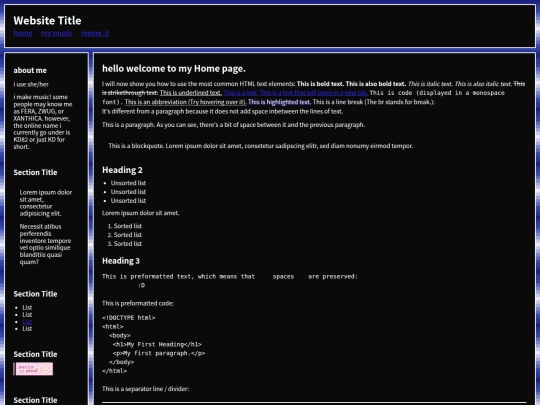Click the hello welcome Home page heading
The image size is (540, 405).
pyautogui.click(x=174, y=69)
